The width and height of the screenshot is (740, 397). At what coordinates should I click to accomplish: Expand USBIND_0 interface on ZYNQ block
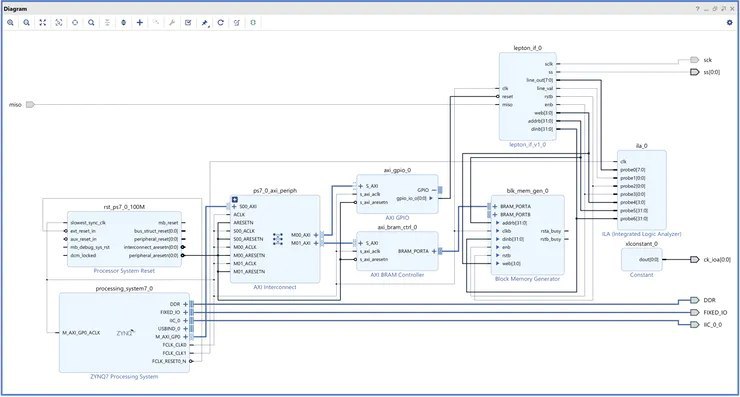[x=185, y=329]
